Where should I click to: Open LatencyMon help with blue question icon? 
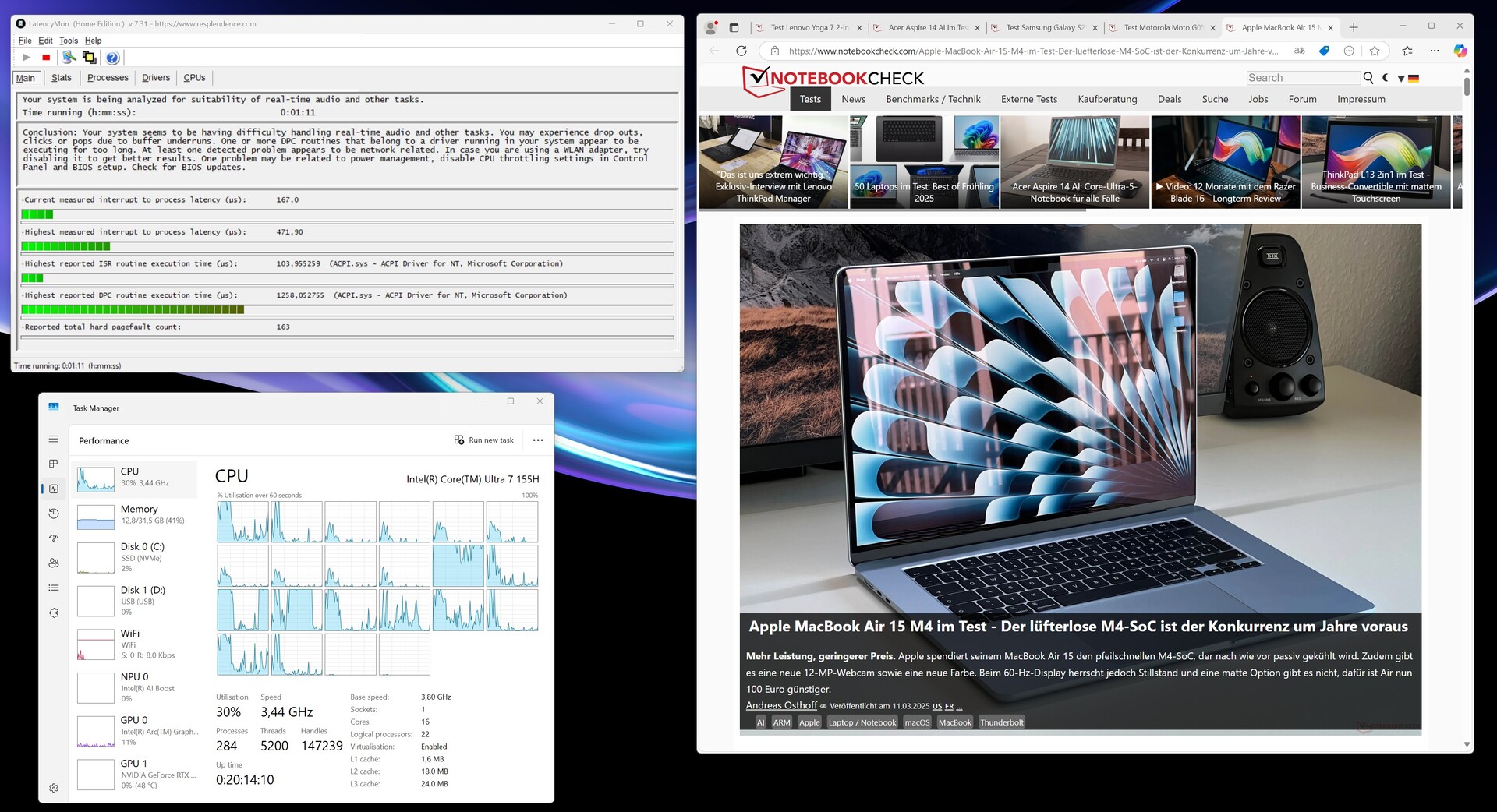[112, 58]
